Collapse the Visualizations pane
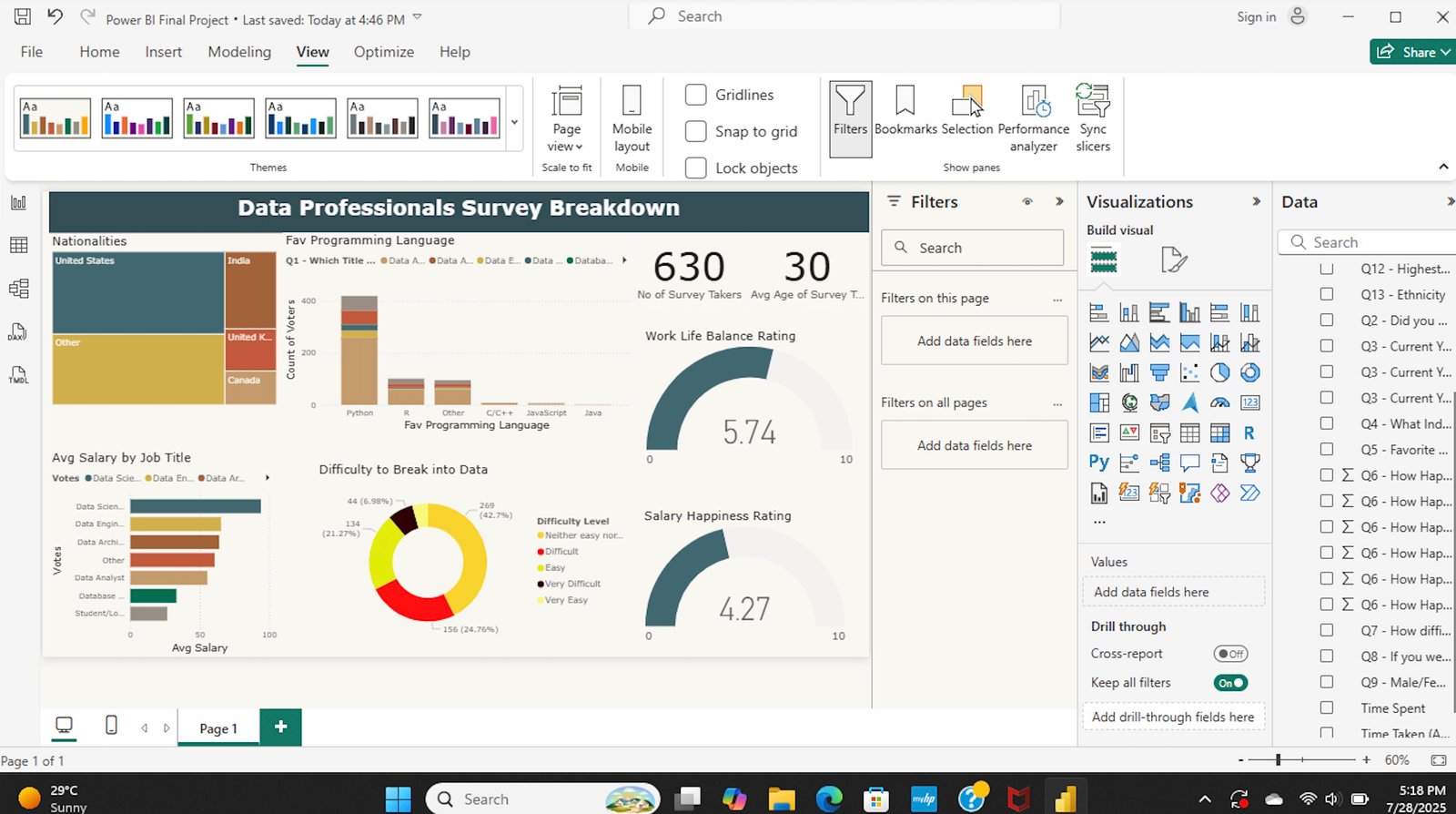Viewport: 1456px width, 814px height. click(1256, 201)
